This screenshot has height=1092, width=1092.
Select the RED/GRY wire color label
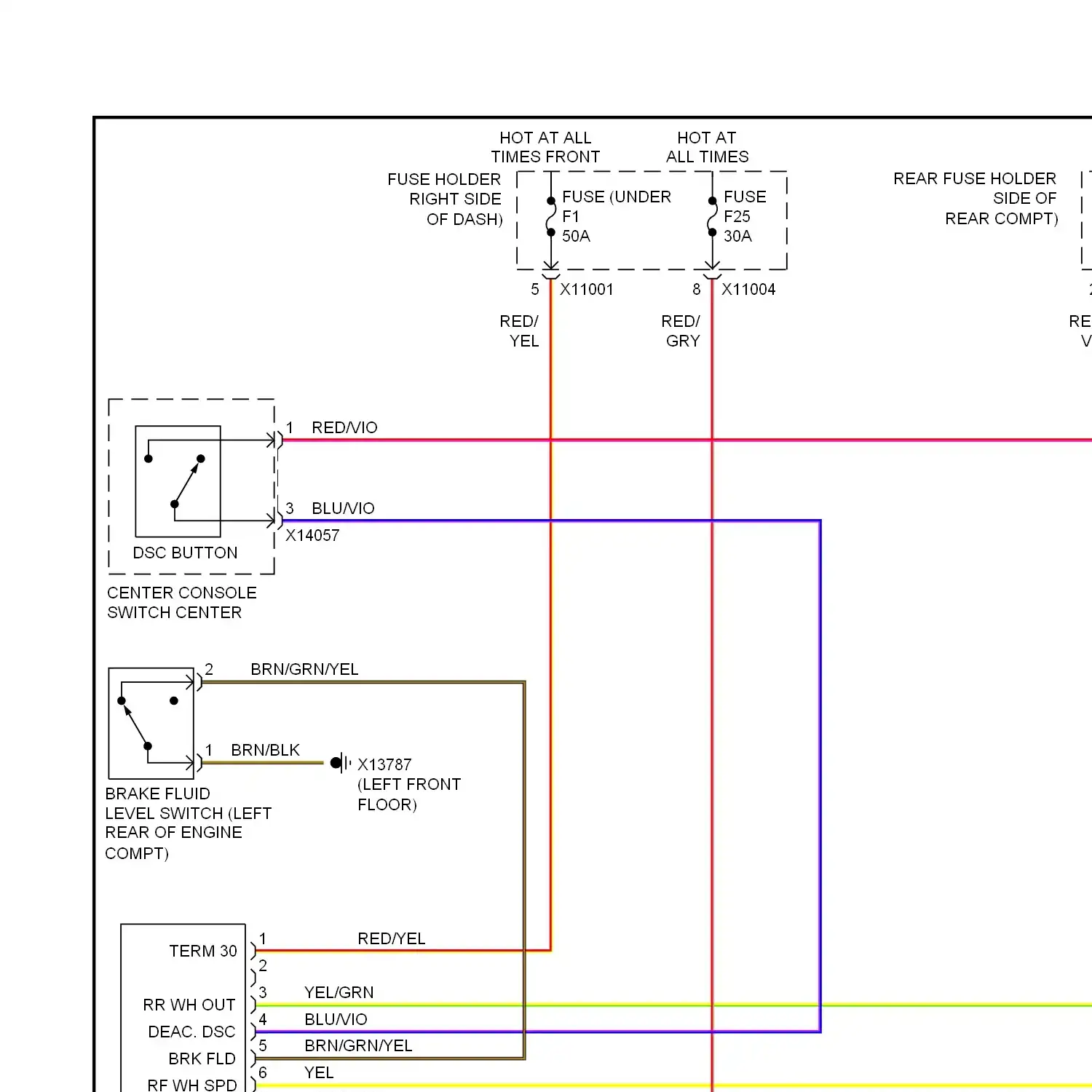click(681, 331)
